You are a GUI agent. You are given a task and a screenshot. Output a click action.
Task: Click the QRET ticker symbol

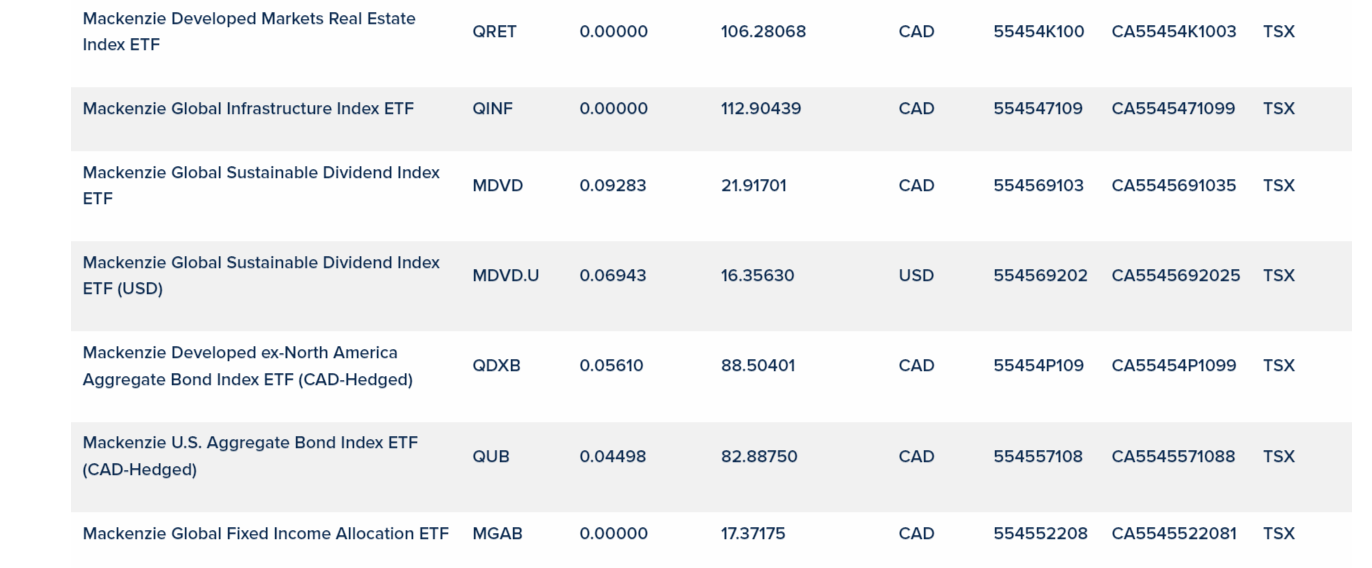[x=495, y=32]
